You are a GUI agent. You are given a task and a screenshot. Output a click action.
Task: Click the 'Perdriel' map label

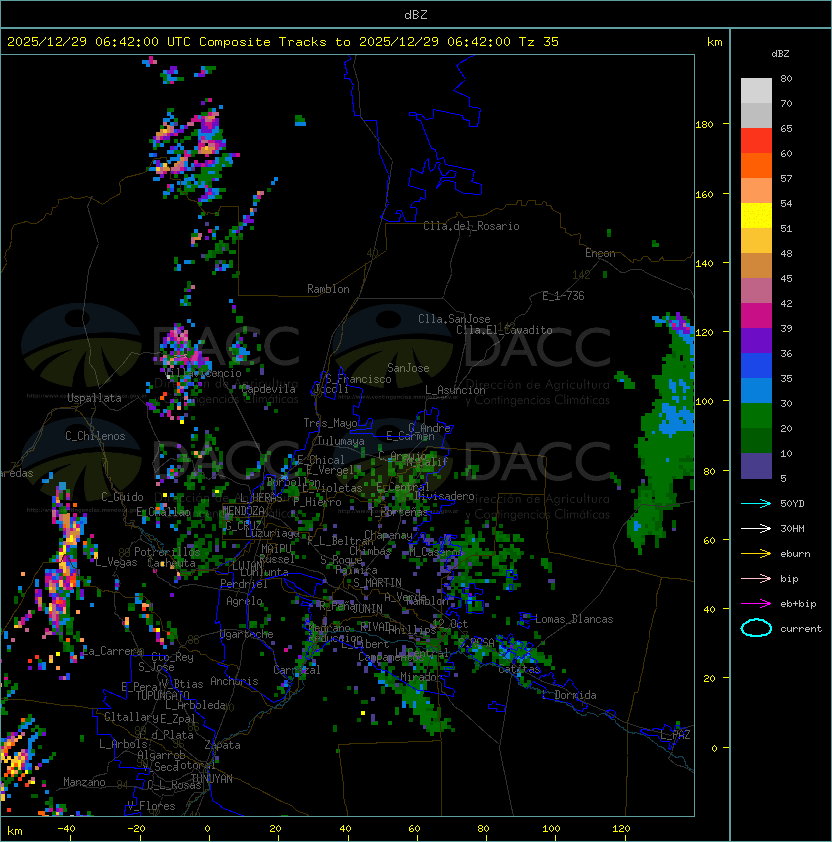(x=244, y=584)
